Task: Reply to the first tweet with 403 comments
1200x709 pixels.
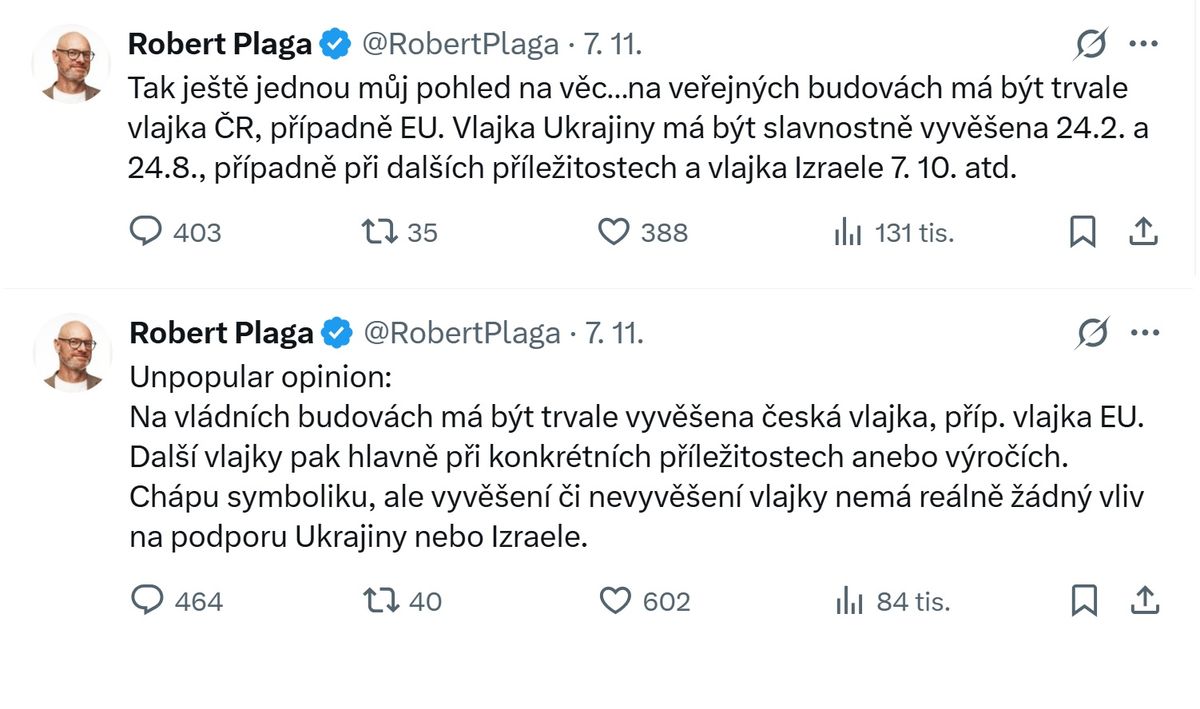Action: 147,232
